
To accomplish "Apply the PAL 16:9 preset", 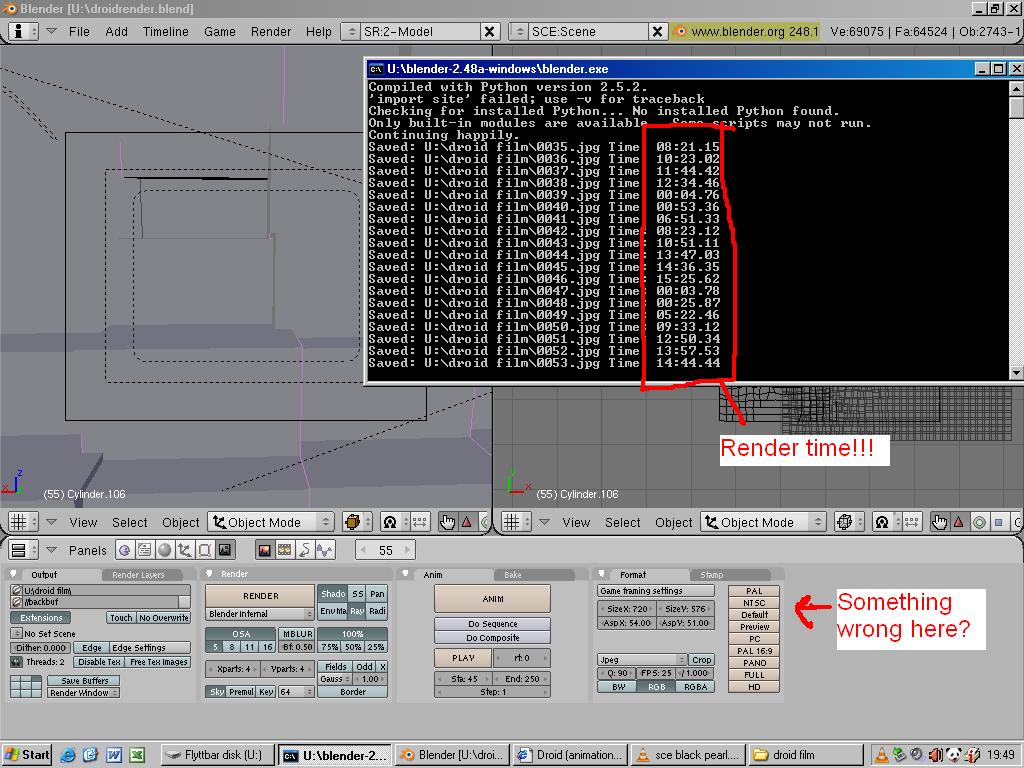I will (x=754, y=650).
